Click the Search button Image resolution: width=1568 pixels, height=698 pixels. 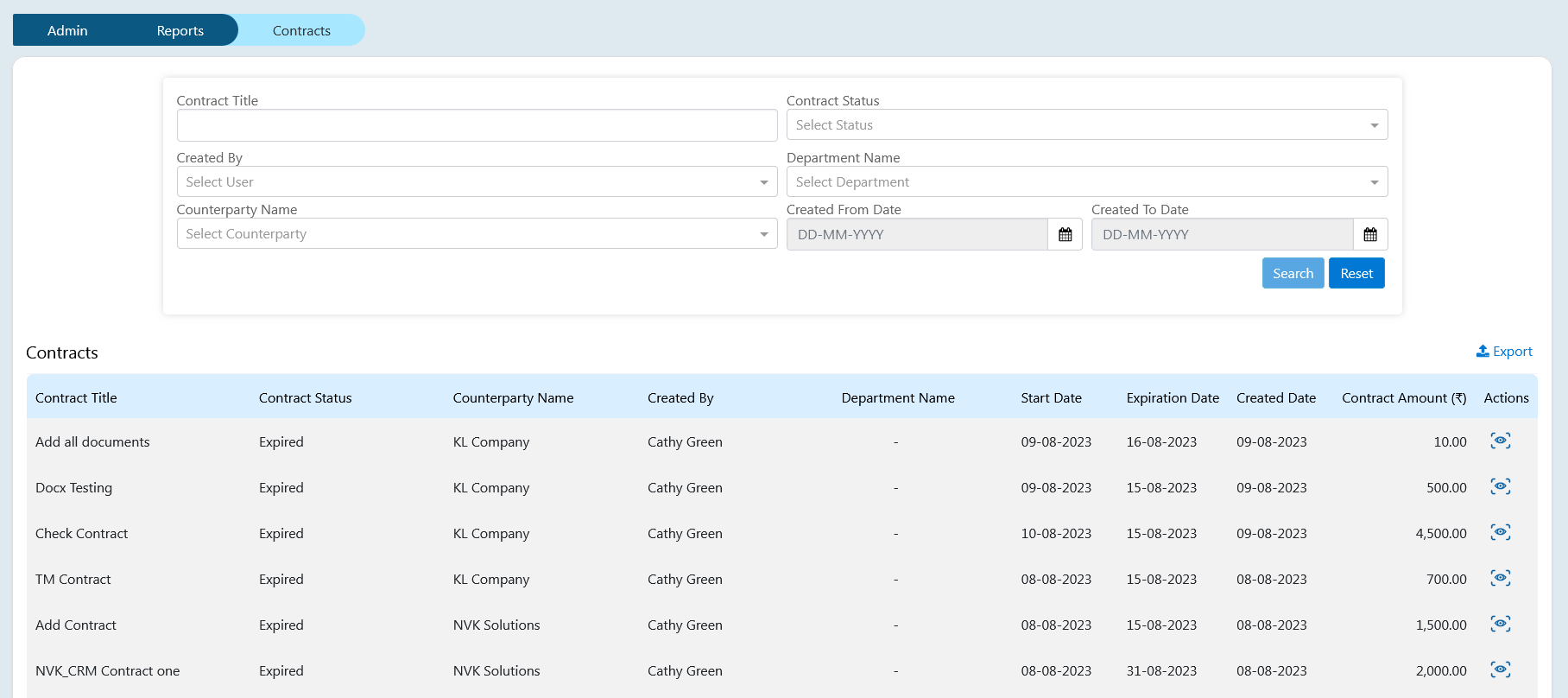(x=1293, y=274)
